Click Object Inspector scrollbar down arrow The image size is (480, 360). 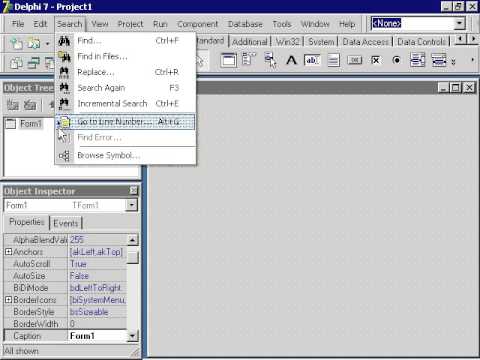(133, 336)
